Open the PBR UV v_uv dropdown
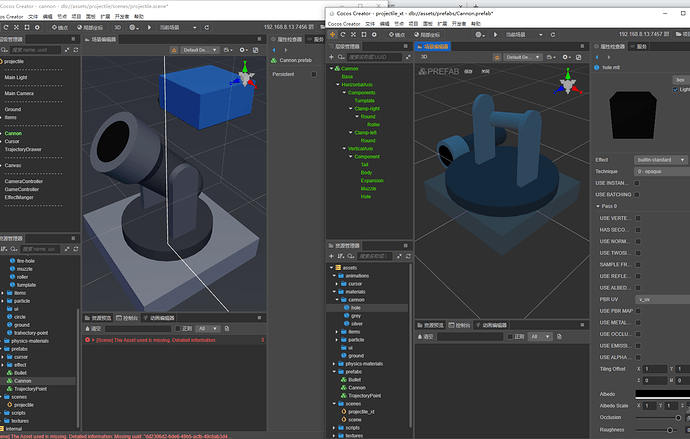The height and width of the screenshot is (439, 690). (x=662, y=300)
